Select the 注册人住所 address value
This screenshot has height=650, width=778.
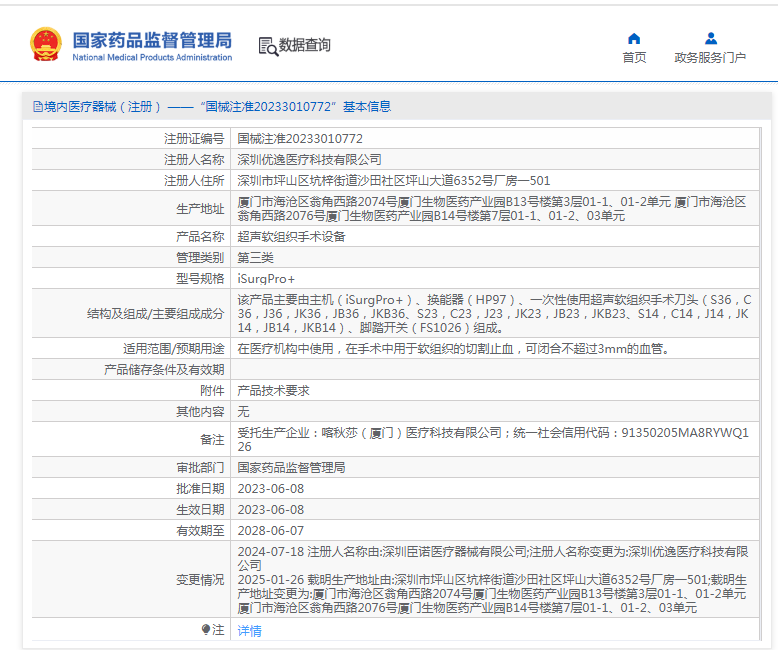pos(393,181)
